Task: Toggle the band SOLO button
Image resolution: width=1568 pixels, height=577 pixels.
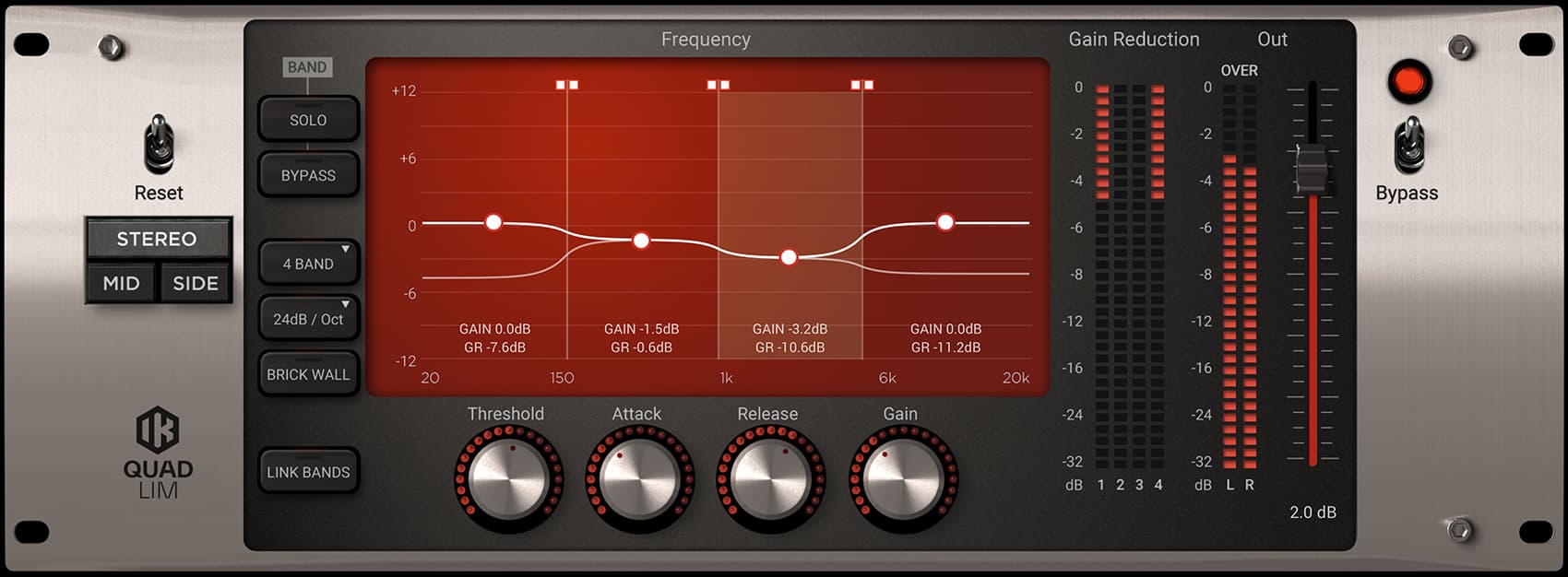Action: point(308,120)
